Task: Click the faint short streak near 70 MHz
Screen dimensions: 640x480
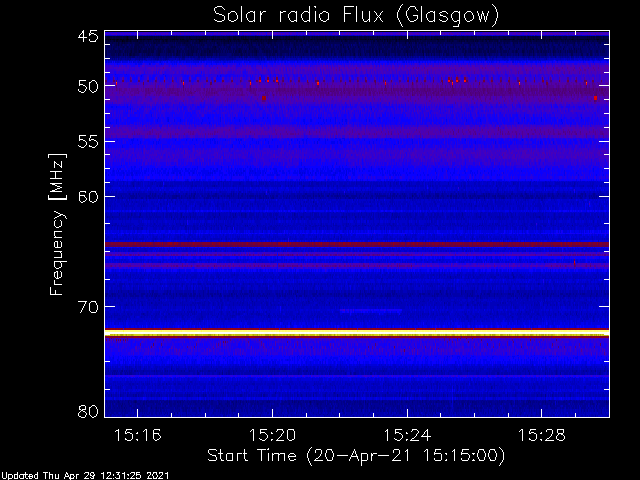Action: click(x=371, y=311)
